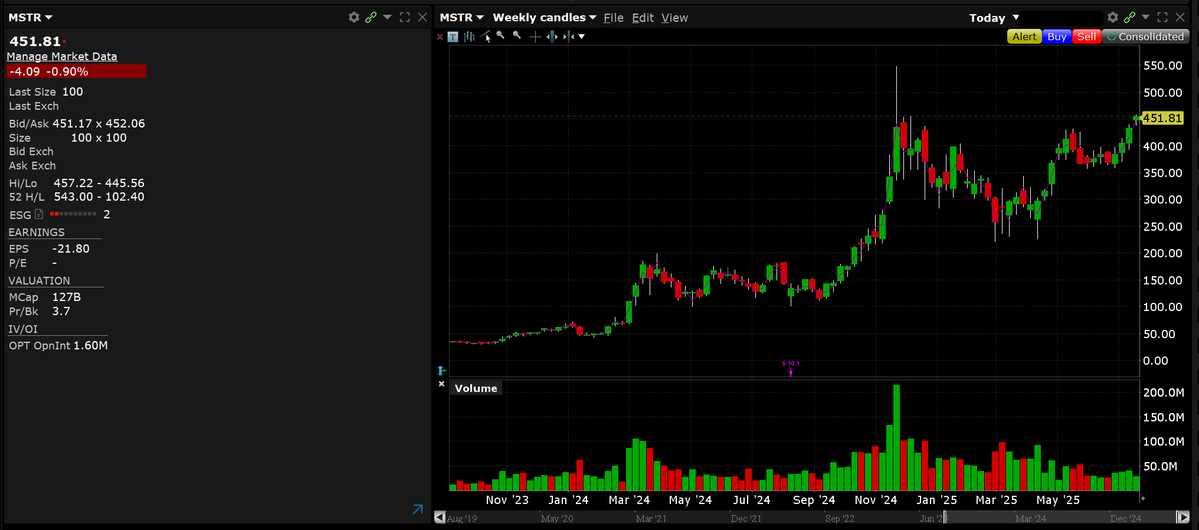Screen dimensions: 1199x530
Task: Open the chart bar-type studies icon
Action: [469, 37]
